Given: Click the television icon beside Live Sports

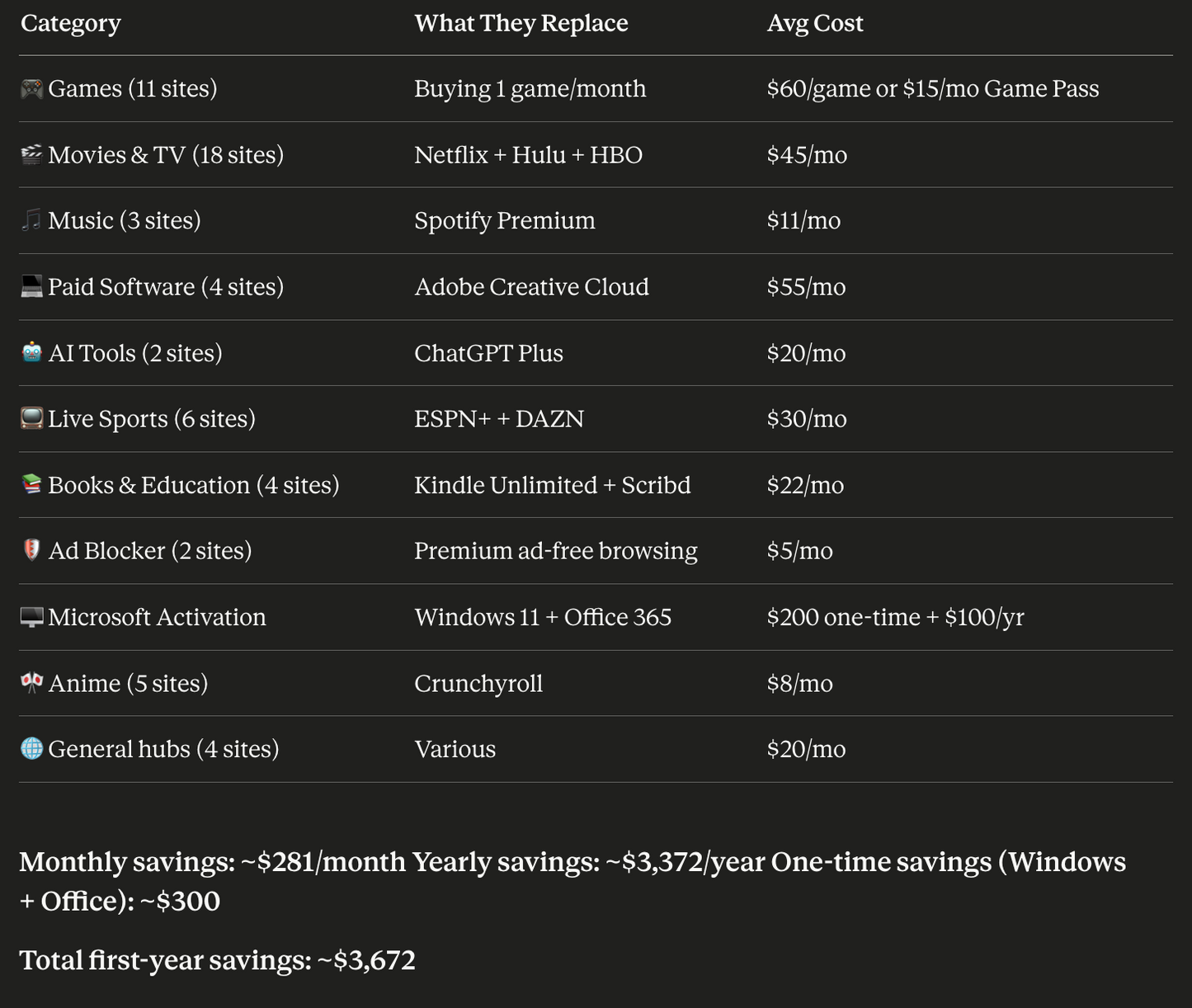Looking at the screenshot, I should point(31,418).
